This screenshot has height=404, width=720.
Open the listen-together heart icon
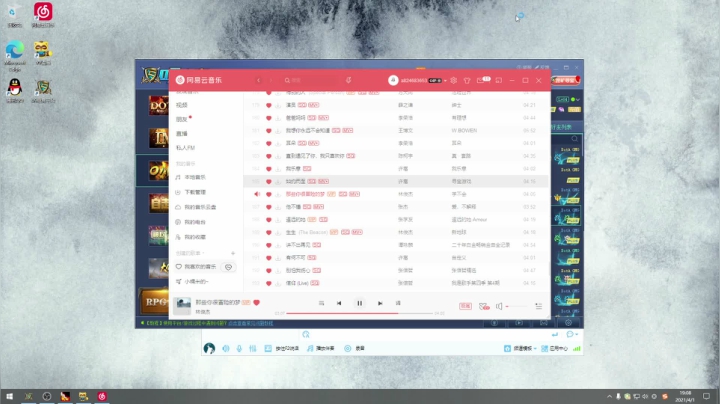click(x=484, y=306)
